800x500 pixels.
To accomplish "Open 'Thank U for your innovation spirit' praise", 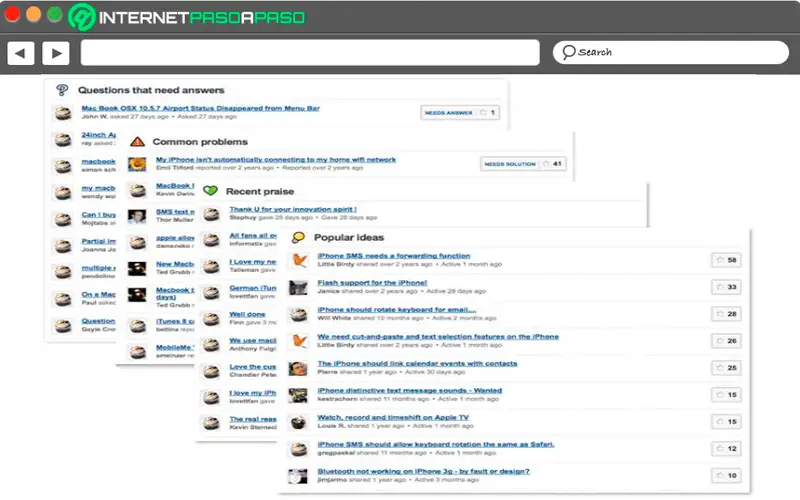I will tap(293, 209).
